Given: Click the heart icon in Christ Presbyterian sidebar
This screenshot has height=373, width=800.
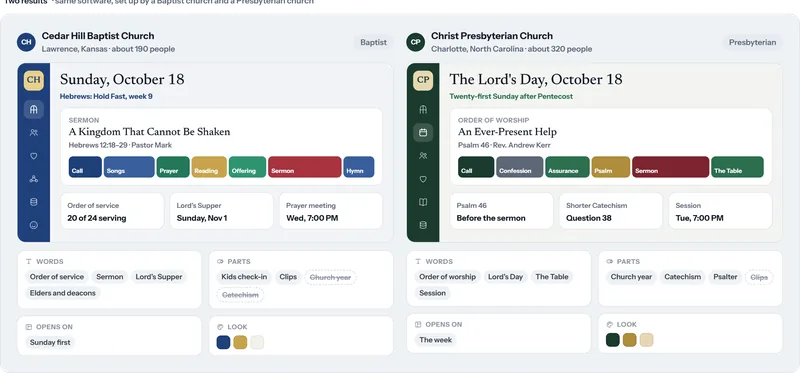Looking at the screenshot, I should [x=423, y=179].
